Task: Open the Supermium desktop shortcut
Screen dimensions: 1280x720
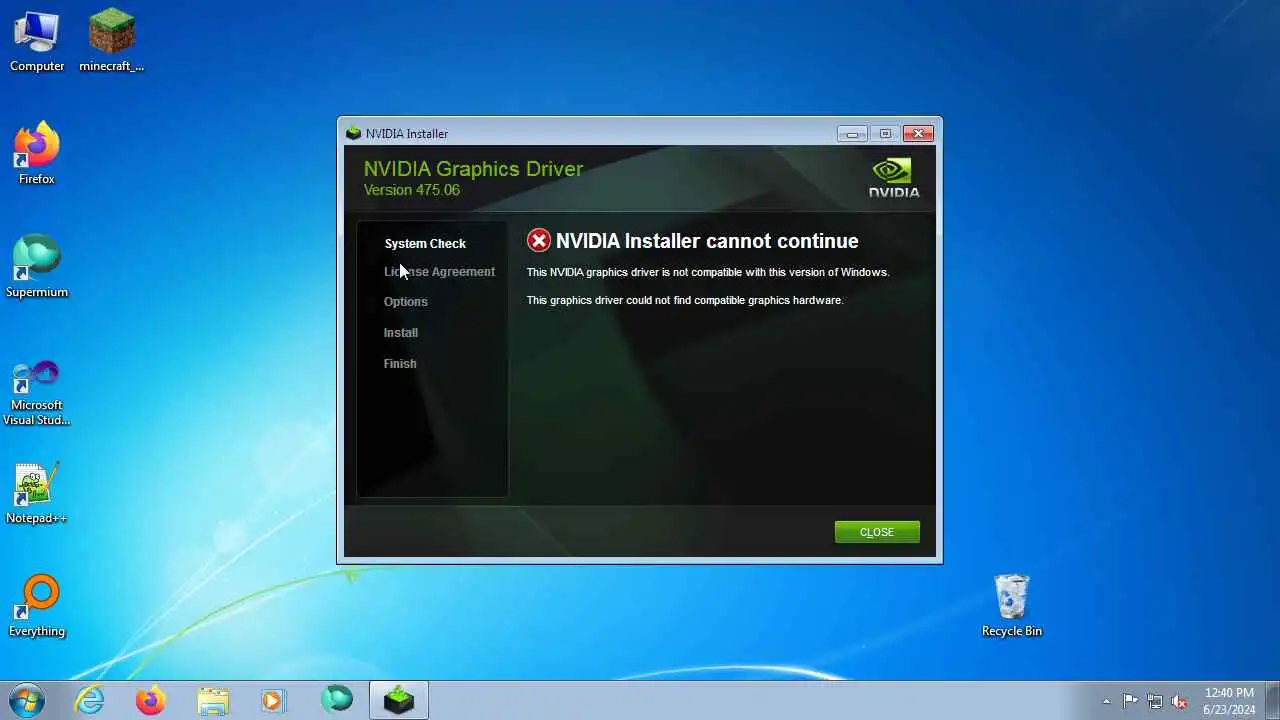Action: click(37, 266)
